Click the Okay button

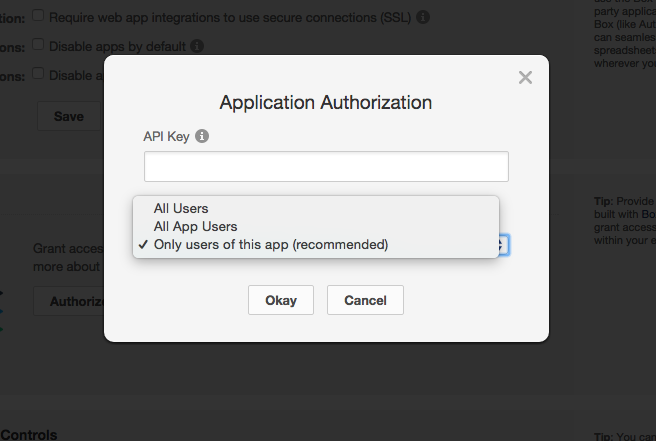[281, 300]
